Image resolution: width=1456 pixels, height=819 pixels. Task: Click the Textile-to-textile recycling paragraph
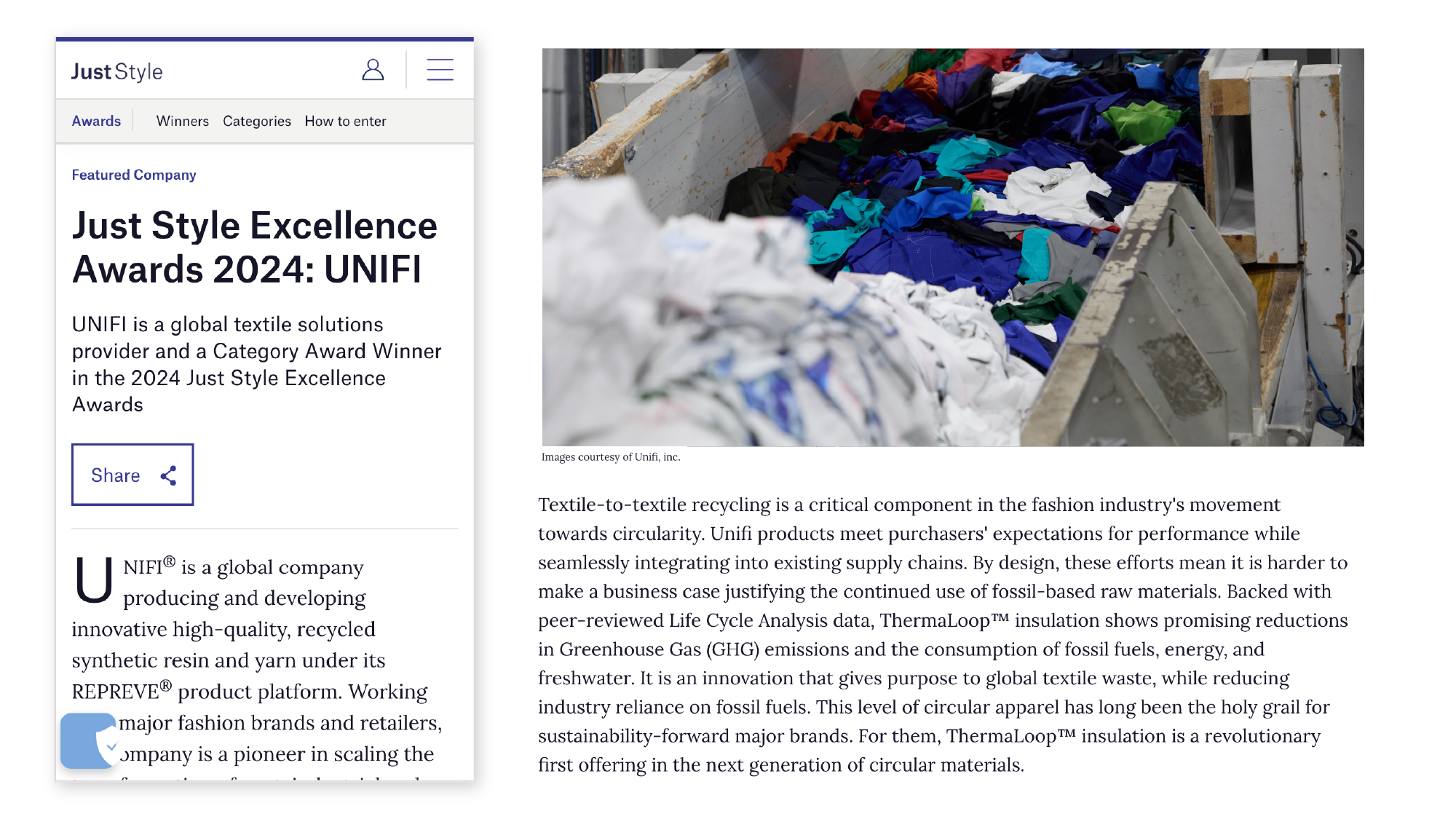(x=943, y=634)
